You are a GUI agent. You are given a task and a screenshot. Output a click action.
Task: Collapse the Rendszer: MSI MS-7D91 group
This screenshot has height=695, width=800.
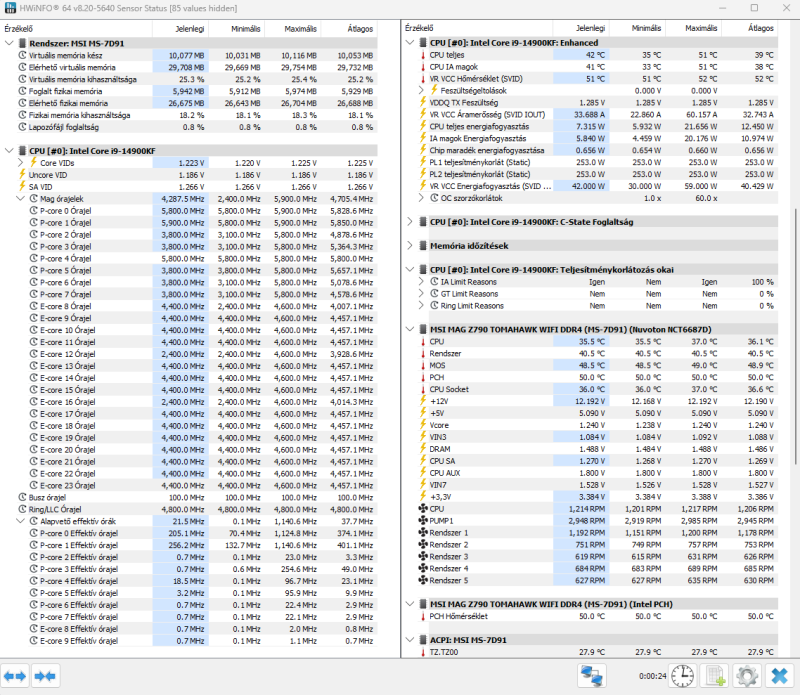click(9, 43)
